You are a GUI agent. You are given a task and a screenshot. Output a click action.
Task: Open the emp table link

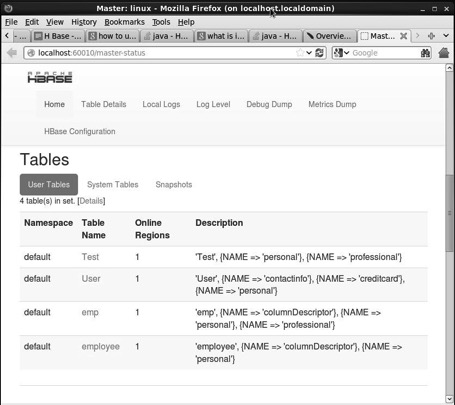[x=90, y=313]
